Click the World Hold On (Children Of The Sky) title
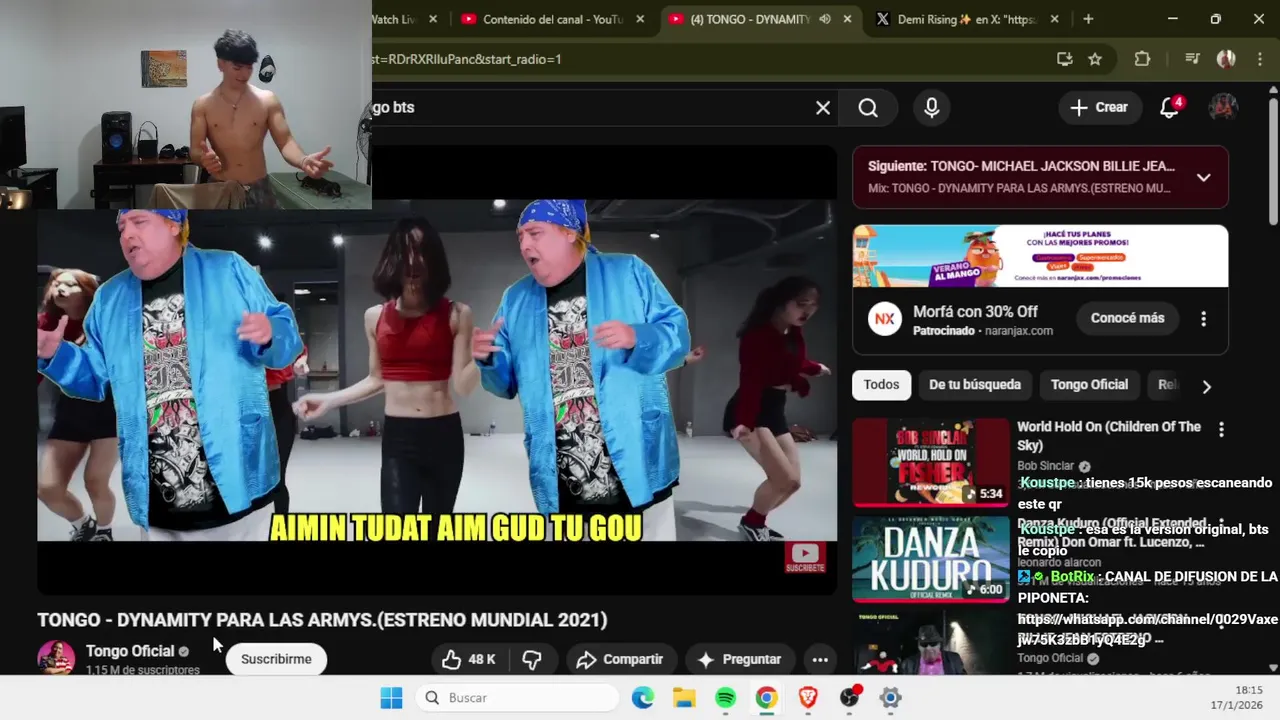This screenshot has height=720, width=1280. click(x=1109, y=436)
